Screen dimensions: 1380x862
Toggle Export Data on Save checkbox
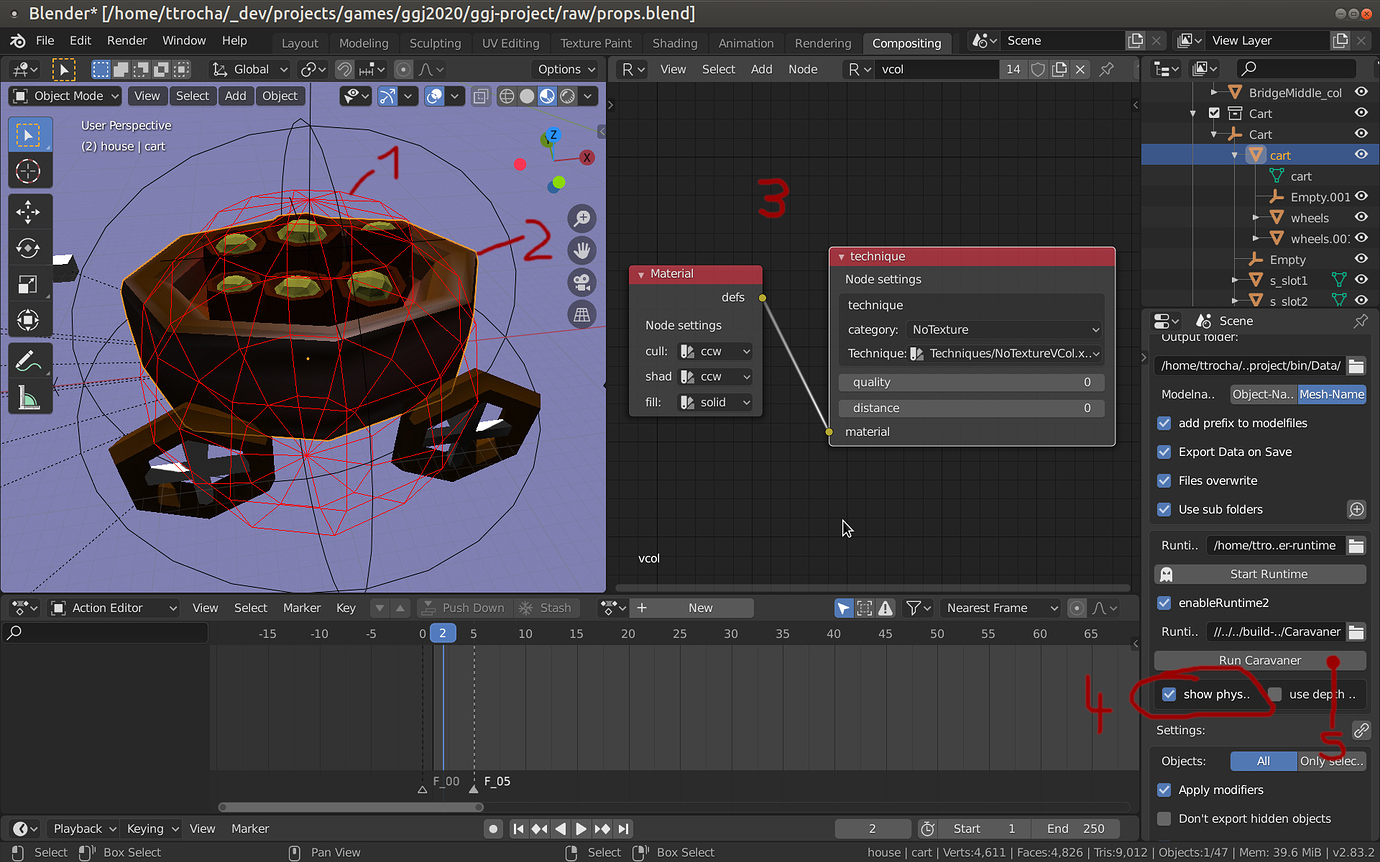tap(1164, 452)
